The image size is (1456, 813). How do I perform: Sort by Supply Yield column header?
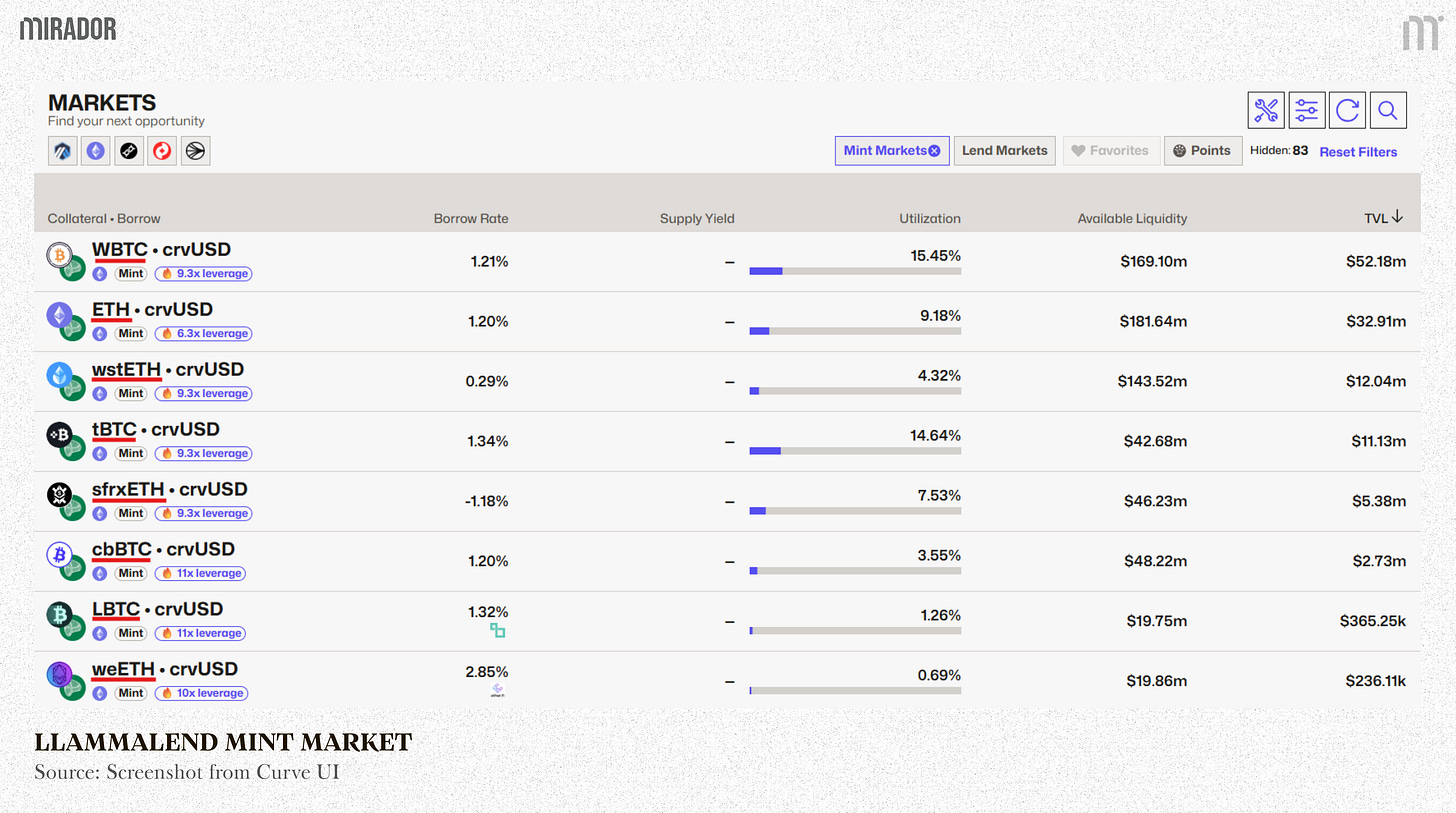697,218
